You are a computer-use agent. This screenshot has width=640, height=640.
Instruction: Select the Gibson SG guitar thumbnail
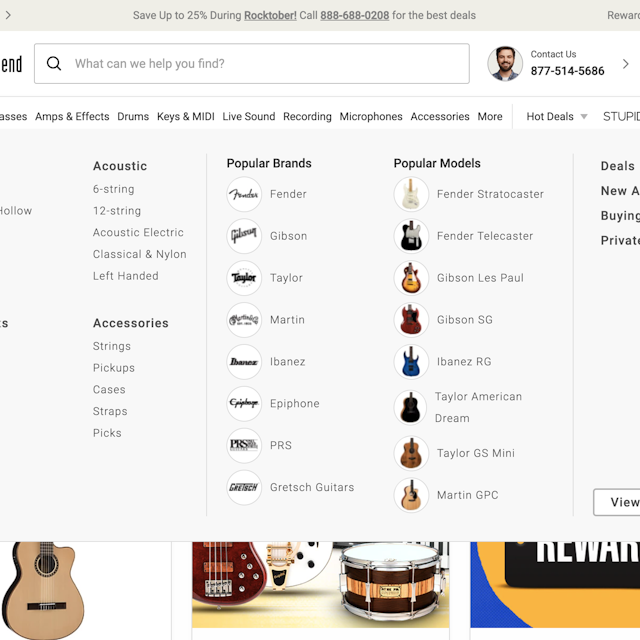(411, 320)
